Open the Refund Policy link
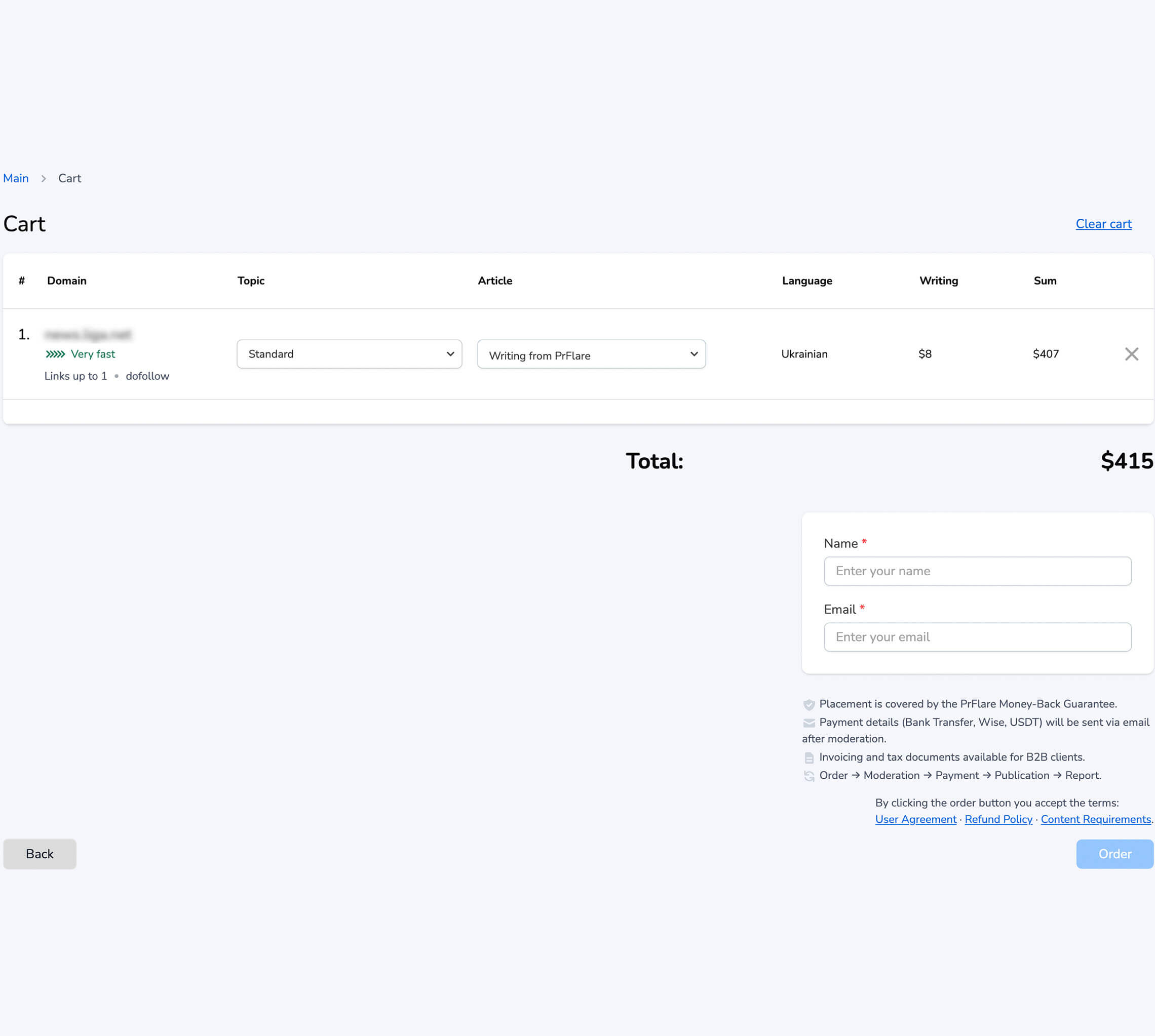Screen dimensions: 1155x1036 (998, 819)
